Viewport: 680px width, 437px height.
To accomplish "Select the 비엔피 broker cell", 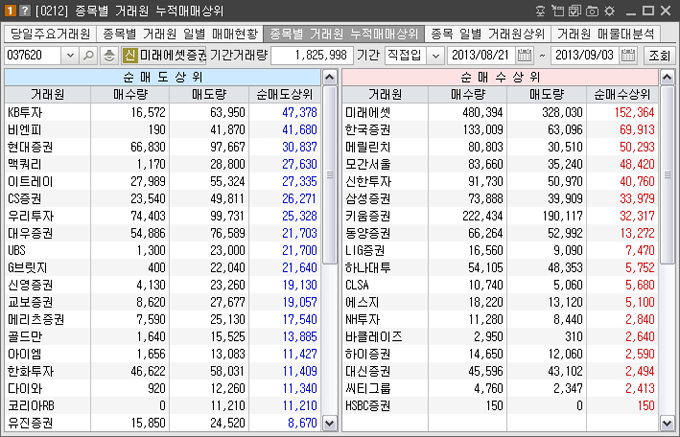I will (48, 130).
